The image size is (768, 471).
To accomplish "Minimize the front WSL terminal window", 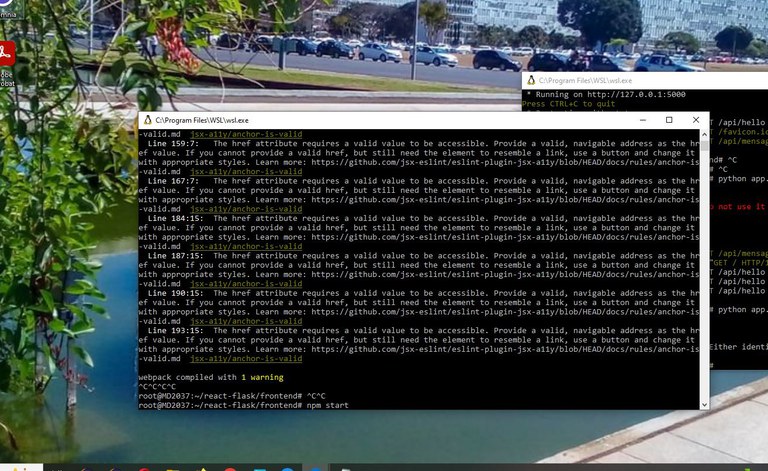I will click(642, 120).
